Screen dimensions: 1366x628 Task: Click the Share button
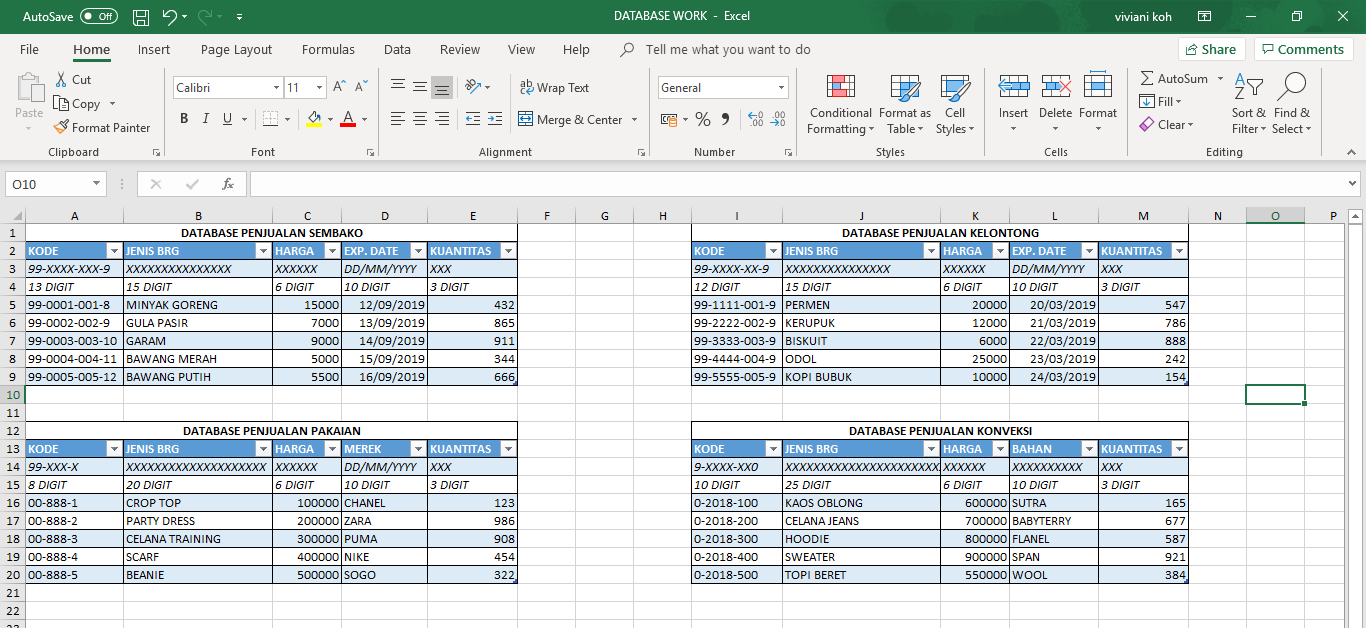point(1213,48)
